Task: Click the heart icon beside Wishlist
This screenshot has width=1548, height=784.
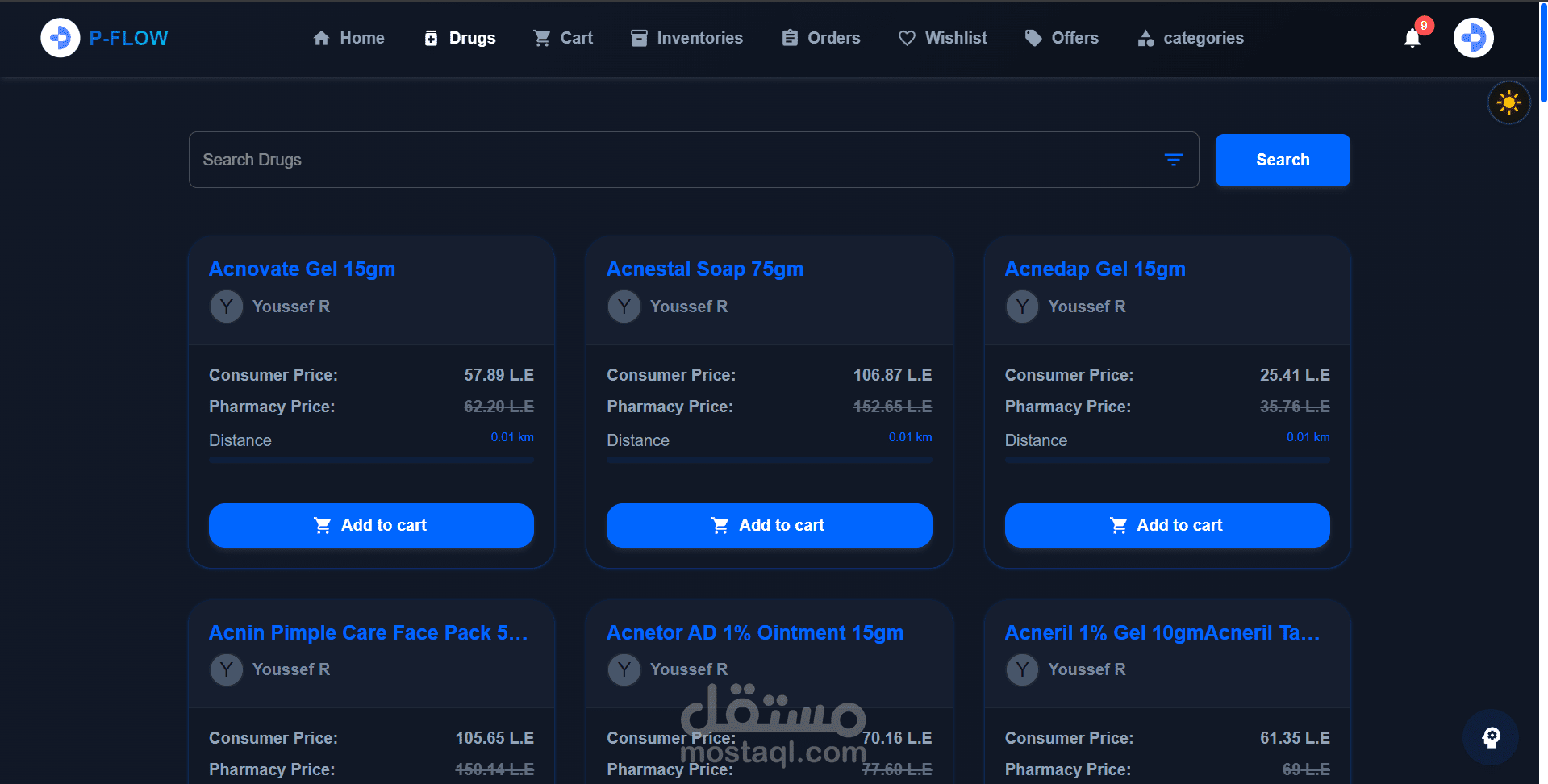Action: tap(907, 38)
